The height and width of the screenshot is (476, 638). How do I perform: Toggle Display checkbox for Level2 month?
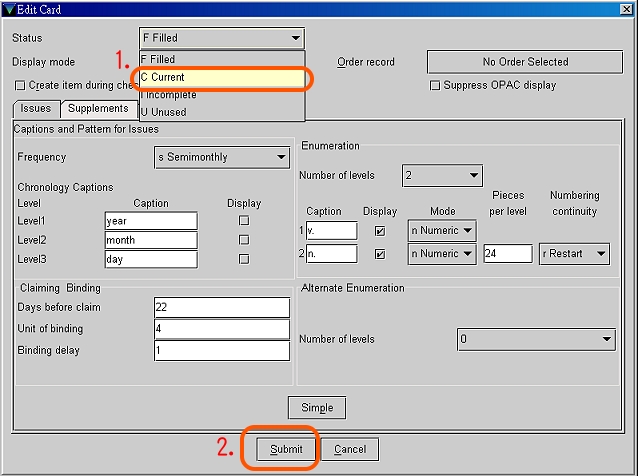[x=243, y=240]
